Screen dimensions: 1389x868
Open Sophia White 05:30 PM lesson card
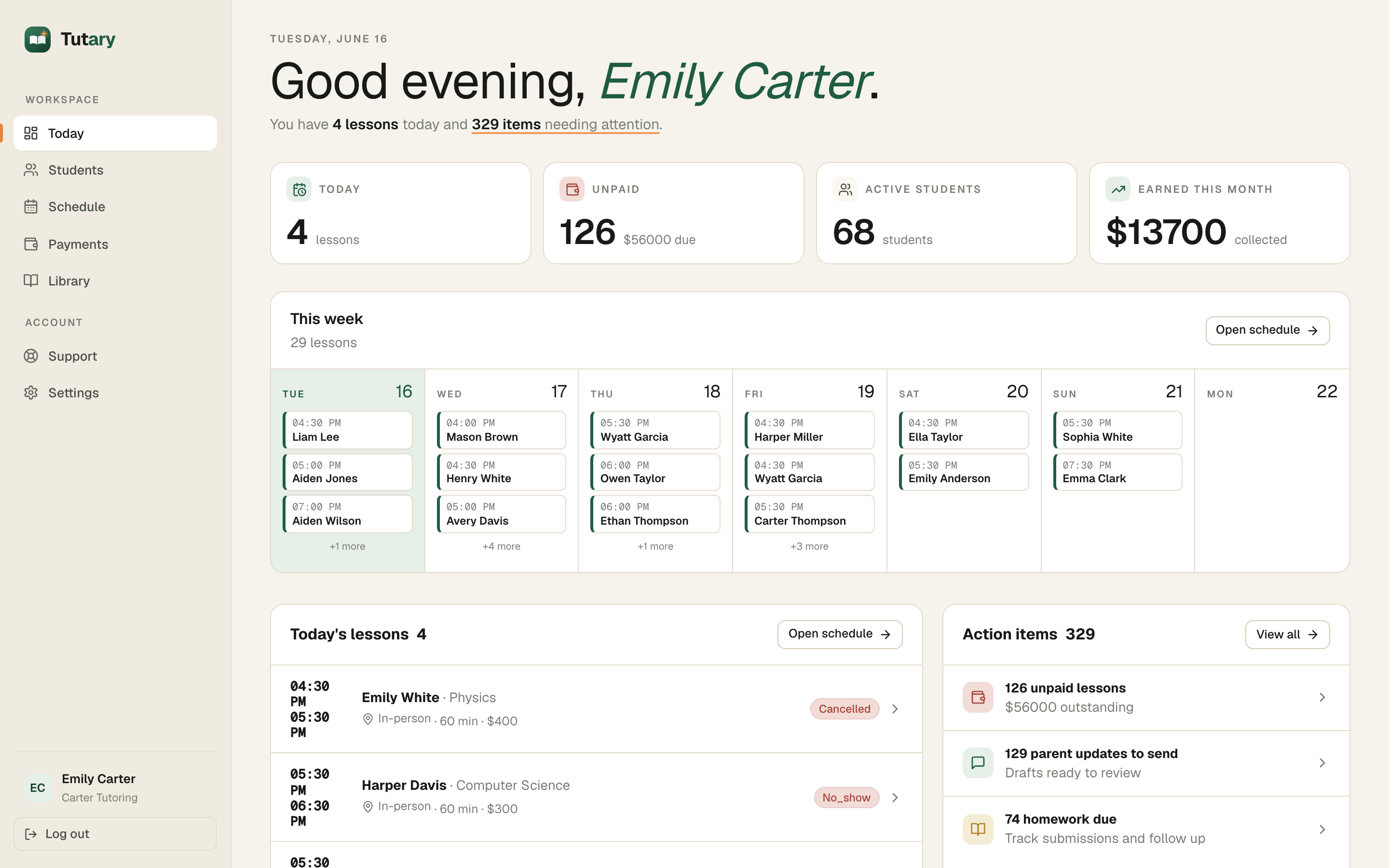tap(1117, 430)
